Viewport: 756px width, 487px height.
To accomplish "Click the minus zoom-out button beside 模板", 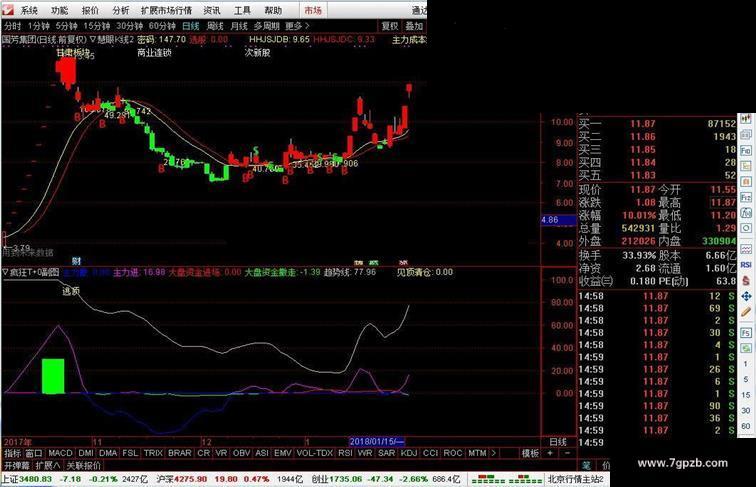I will pos(567,453).
